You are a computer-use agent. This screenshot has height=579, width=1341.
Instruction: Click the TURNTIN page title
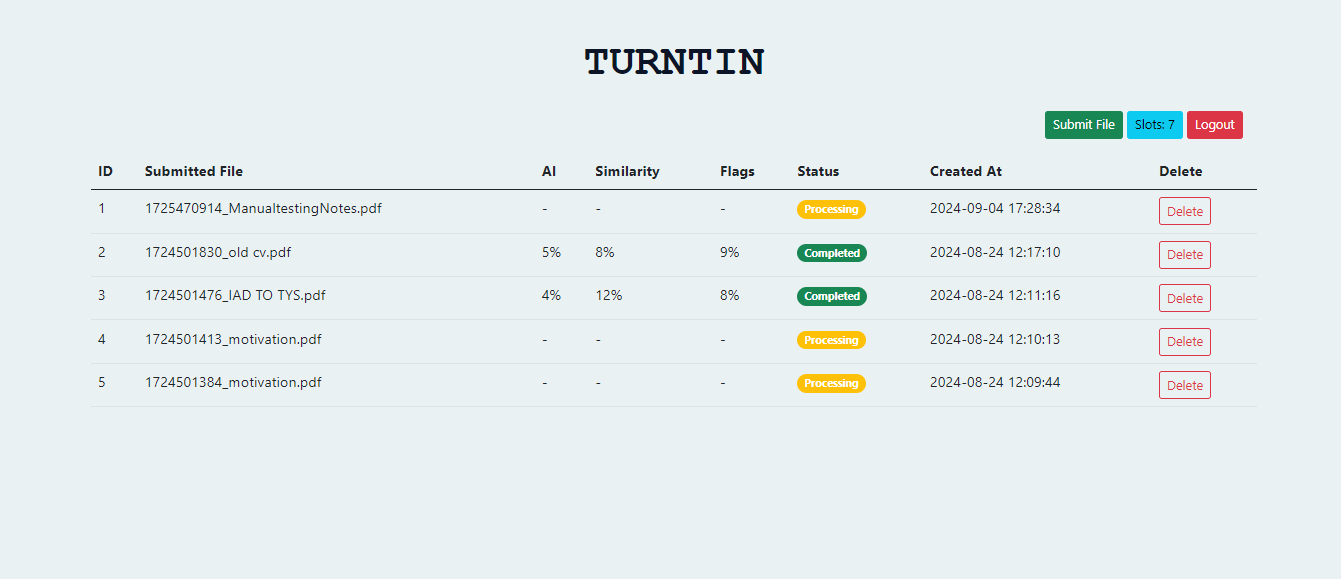[675, 62]
